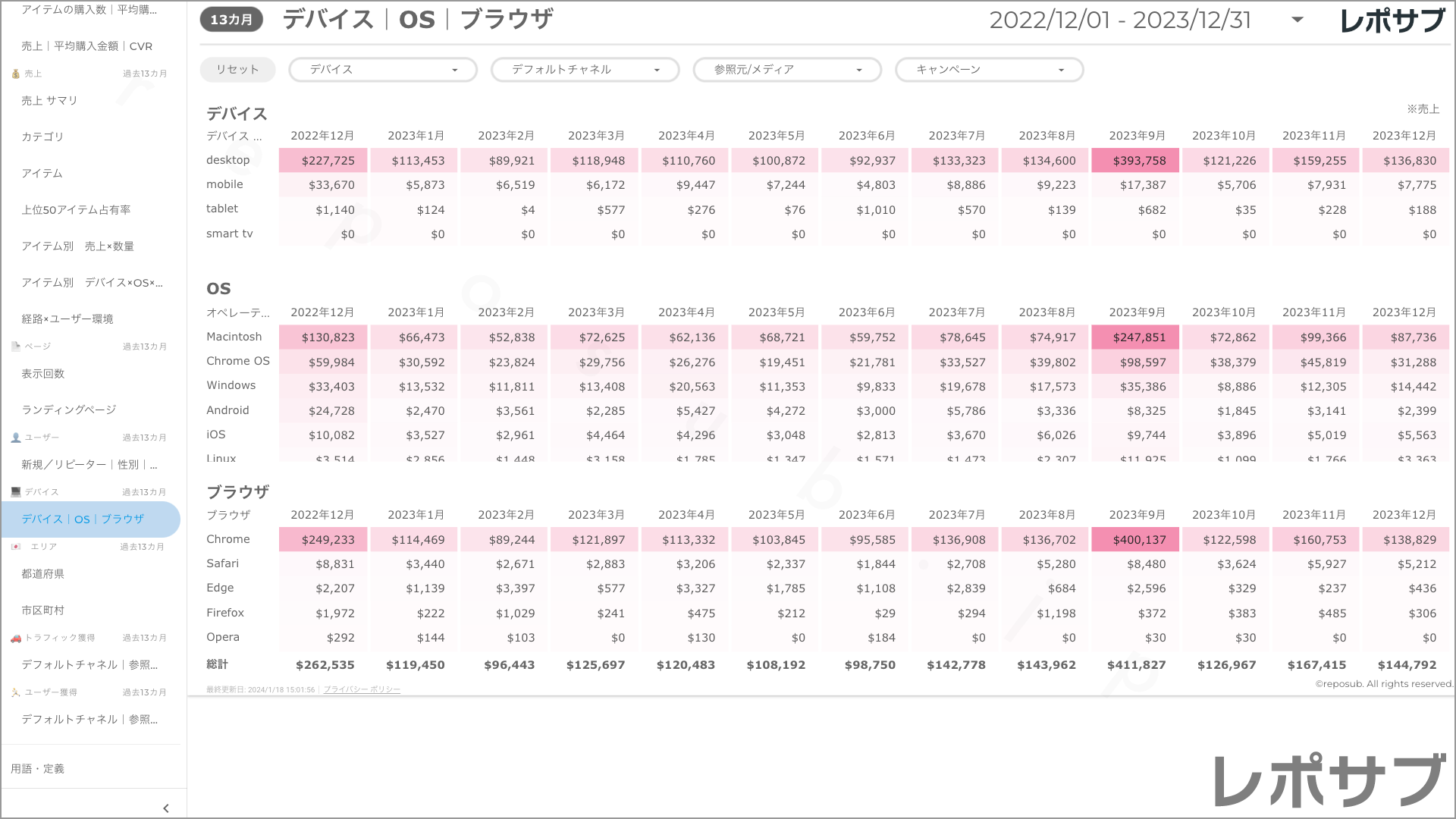Expand the 参照元/メディア dropdown
Viewport: 1456px width, 819px height.
point(786,70)
